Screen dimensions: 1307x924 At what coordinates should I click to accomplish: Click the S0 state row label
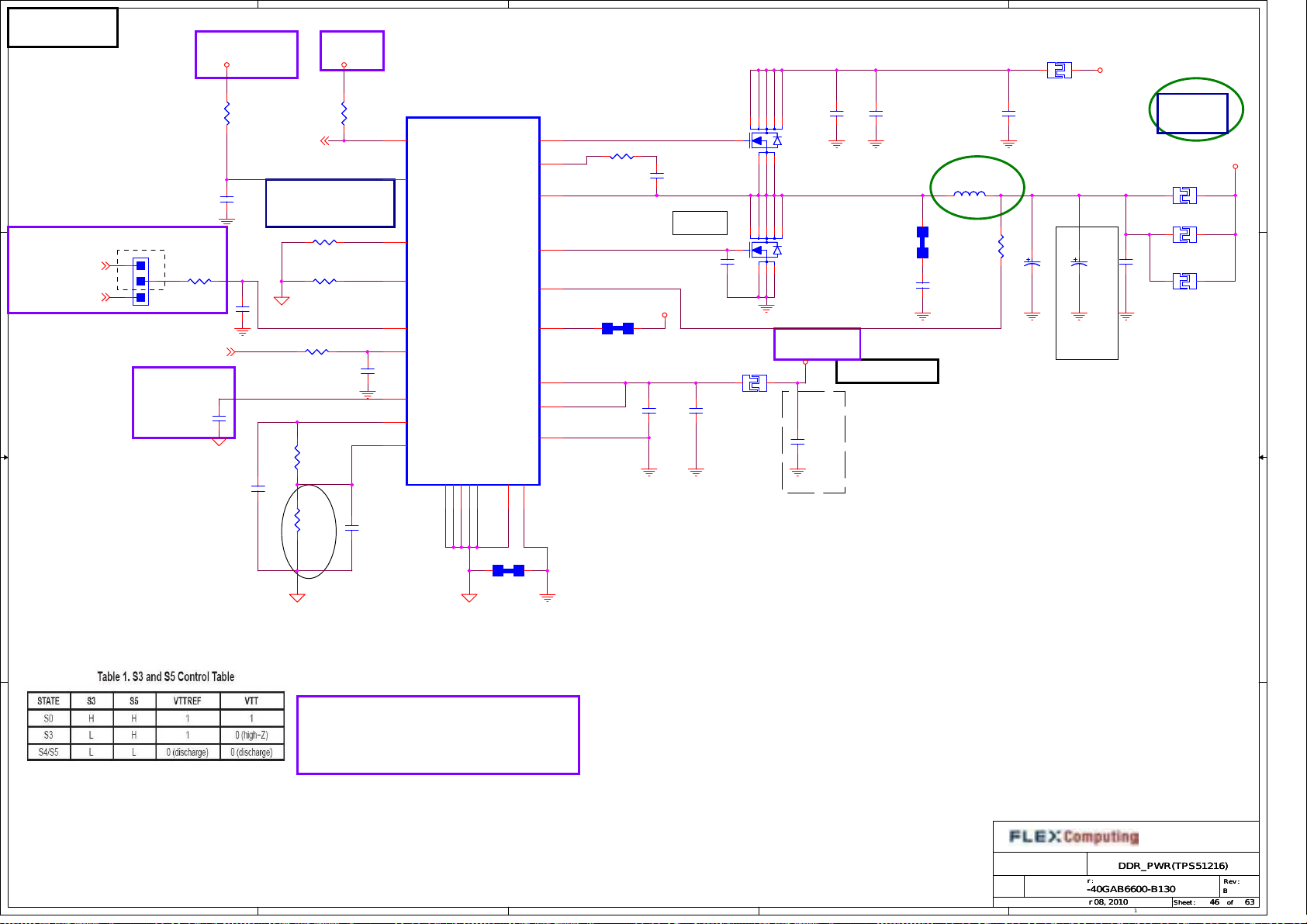[49, 718]
